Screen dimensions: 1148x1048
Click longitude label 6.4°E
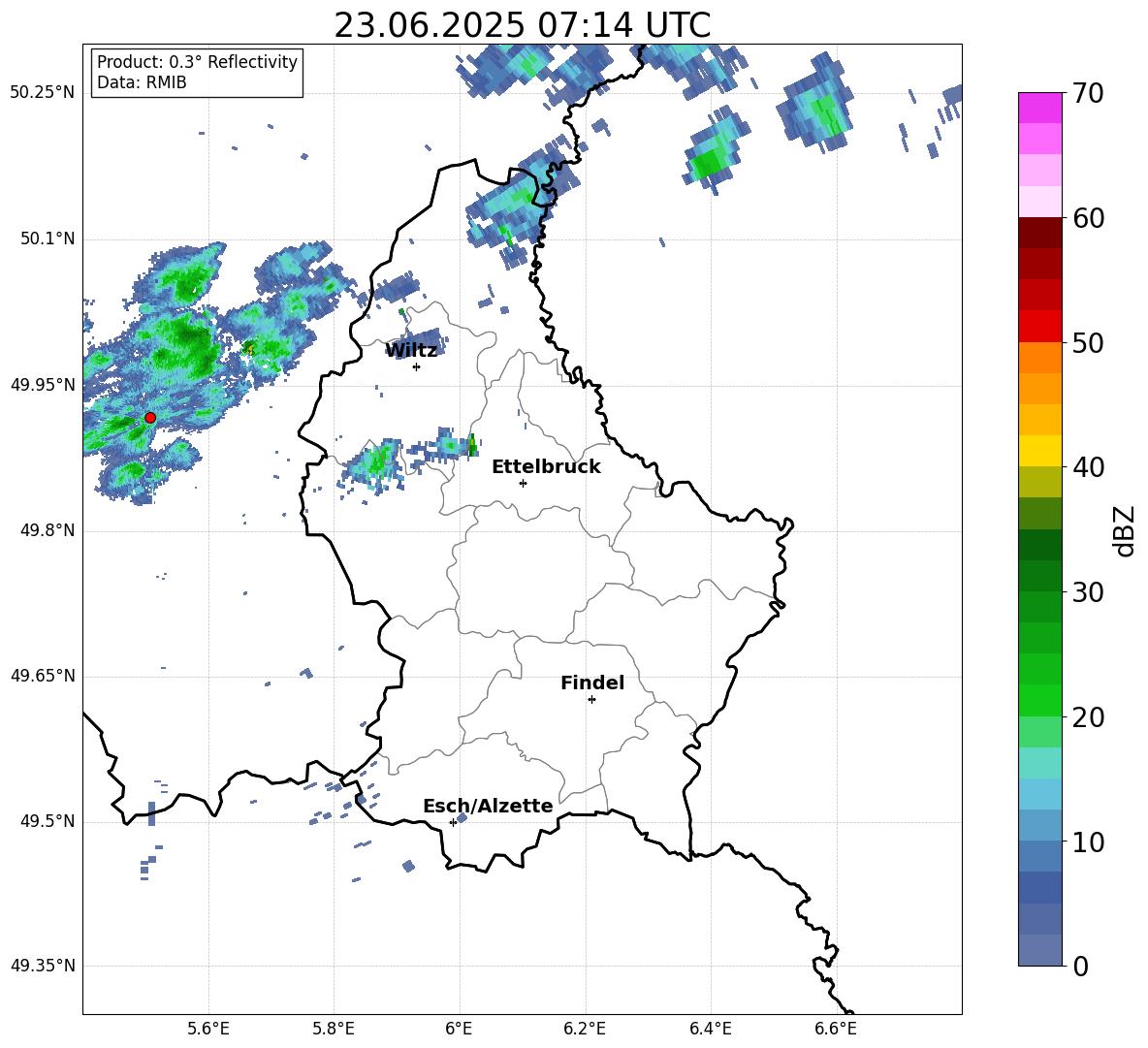(710, 1029)
